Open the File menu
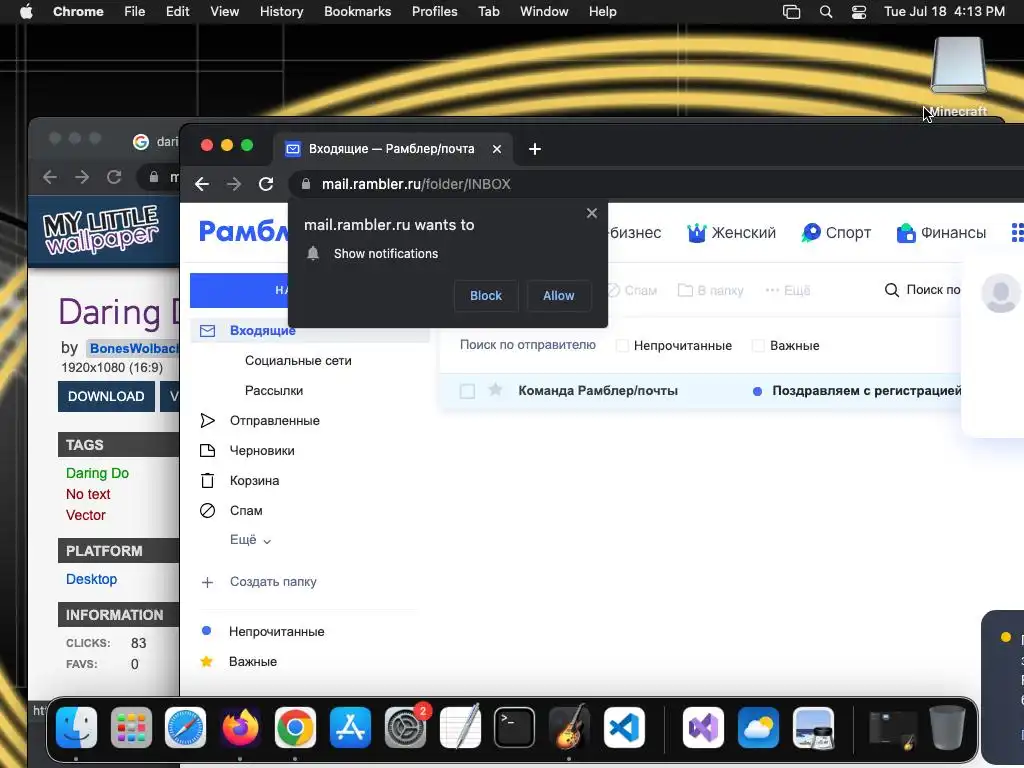 click(135, 12)
